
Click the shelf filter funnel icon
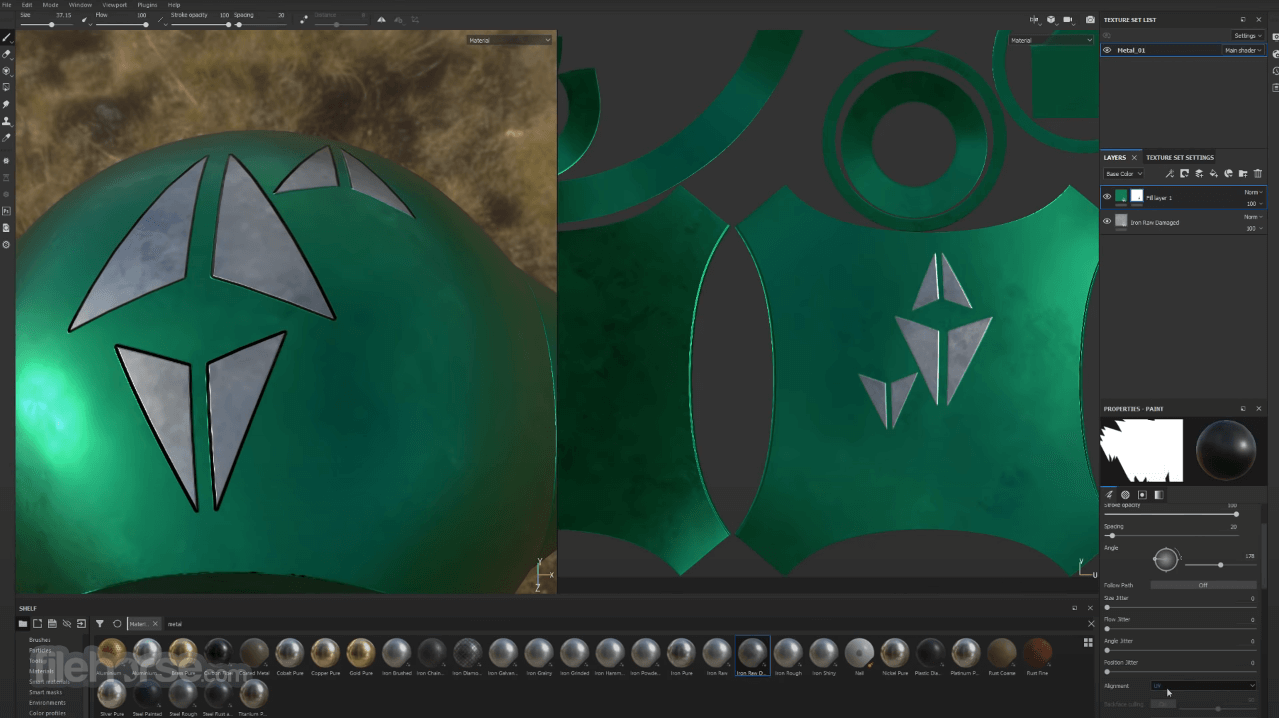click(x=100, y=624)
